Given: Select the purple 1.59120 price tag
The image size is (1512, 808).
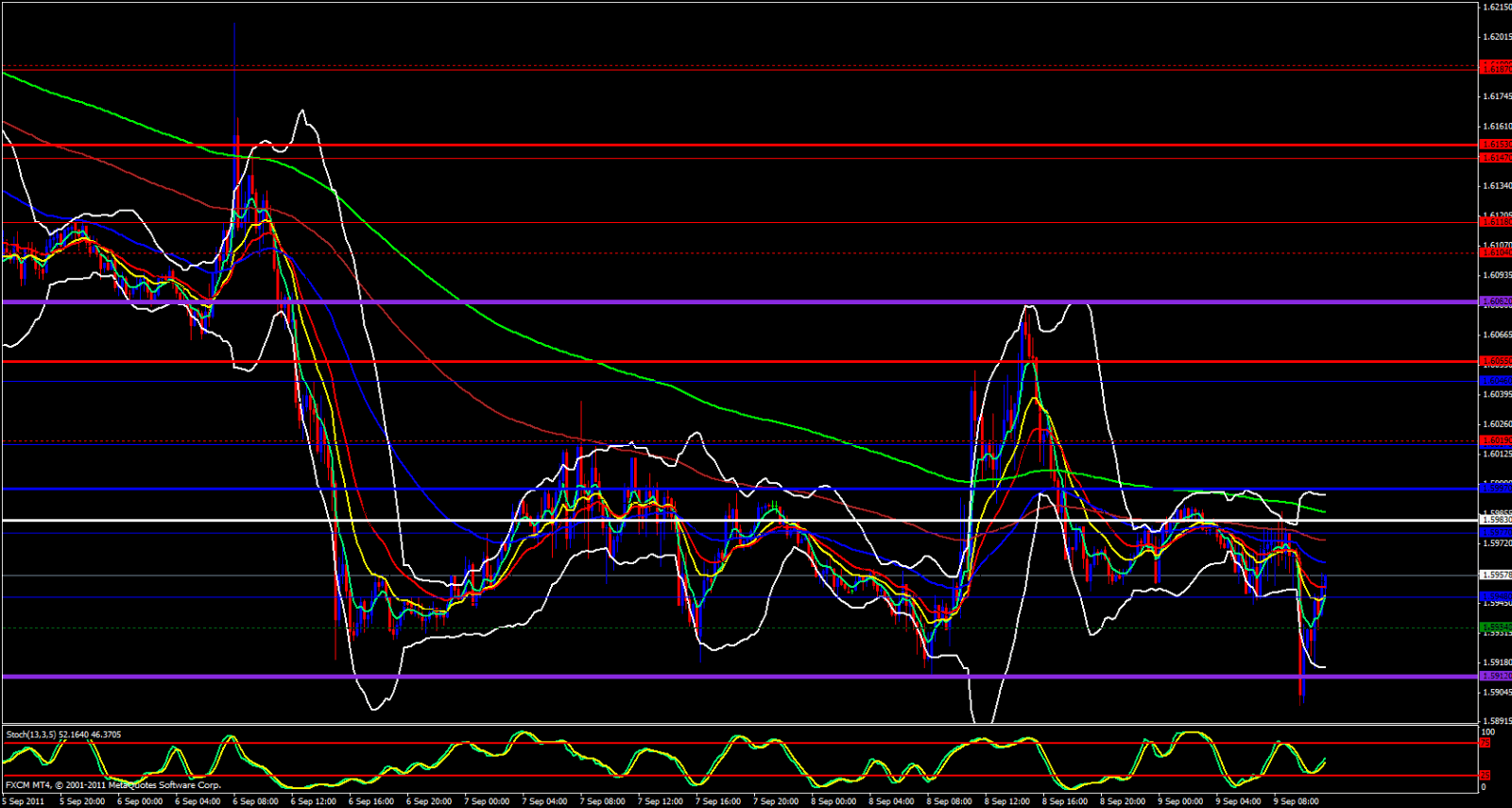Looking at the screenshot, I should [1495, 676].
